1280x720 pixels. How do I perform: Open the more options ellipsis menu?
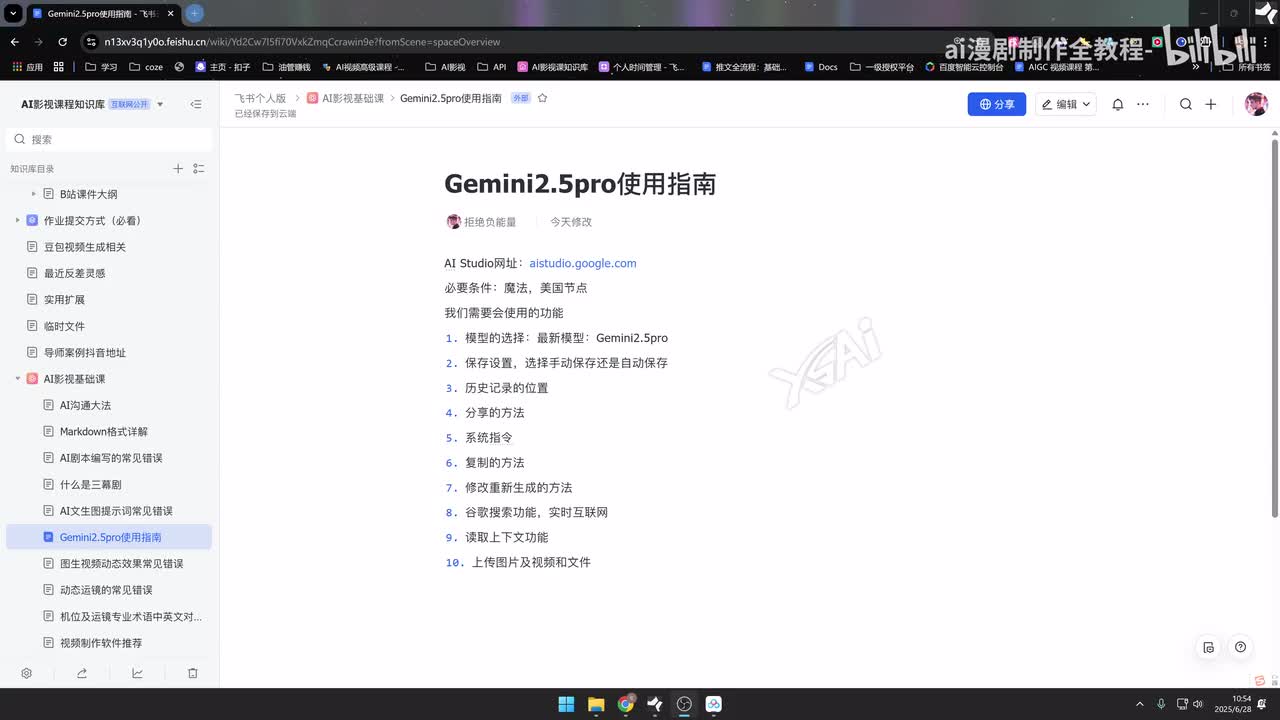(1143, 104)
